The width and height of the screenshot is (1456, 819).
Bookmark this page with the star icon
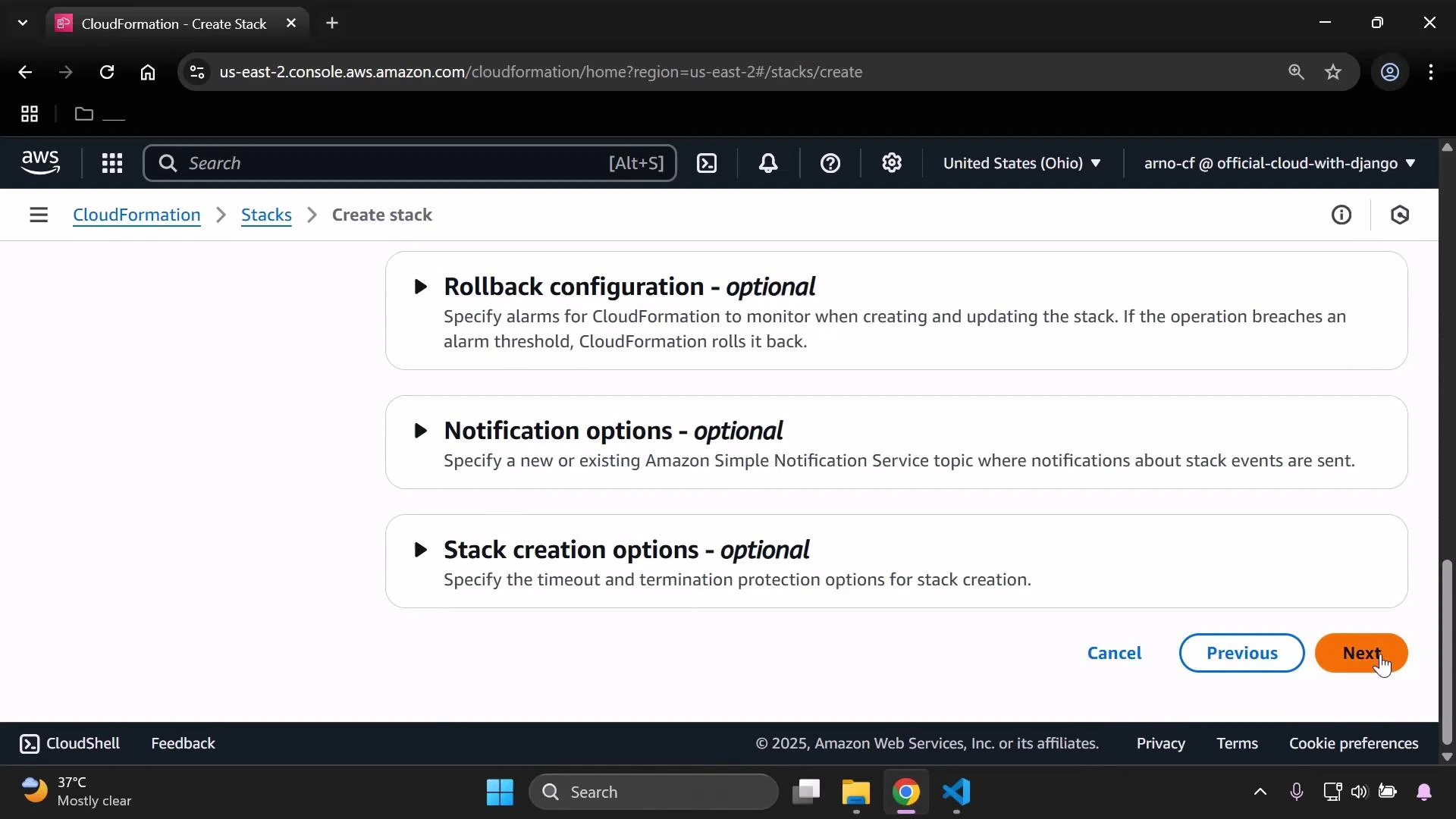(x=1333, y=72)
